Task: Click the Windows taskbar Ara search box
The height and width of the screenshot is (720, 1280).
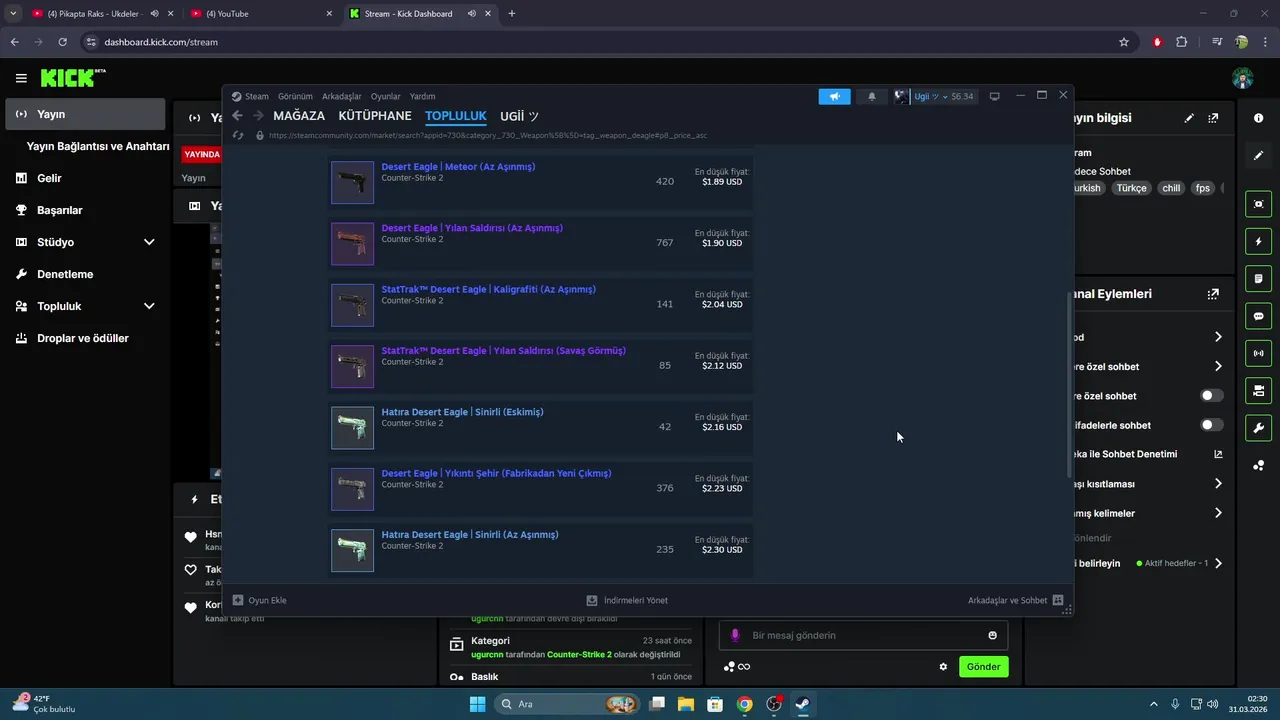Action: [567, 704]
